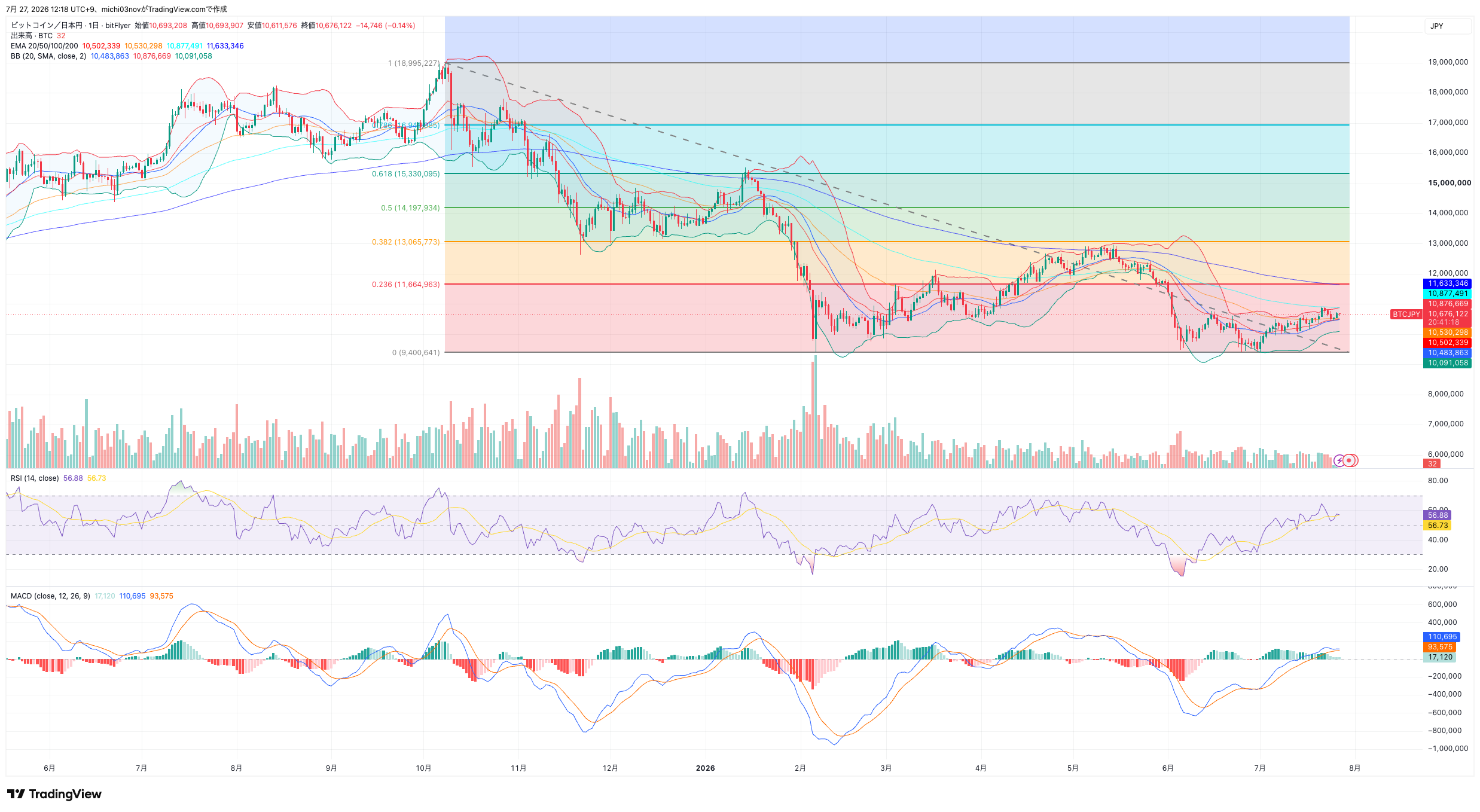The image size is (1480, 812).
Task: Click the orange MACD 93,575 axis label
Action: (x=1440, y=647)
